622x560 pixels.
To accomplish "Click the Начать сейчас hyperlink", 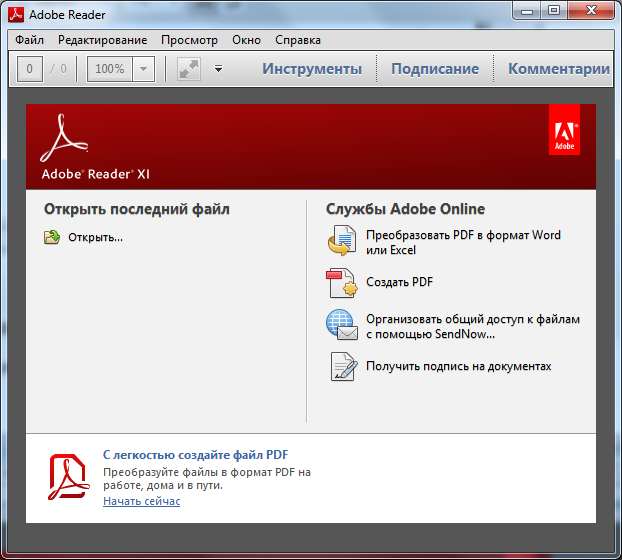I will 142,501.
